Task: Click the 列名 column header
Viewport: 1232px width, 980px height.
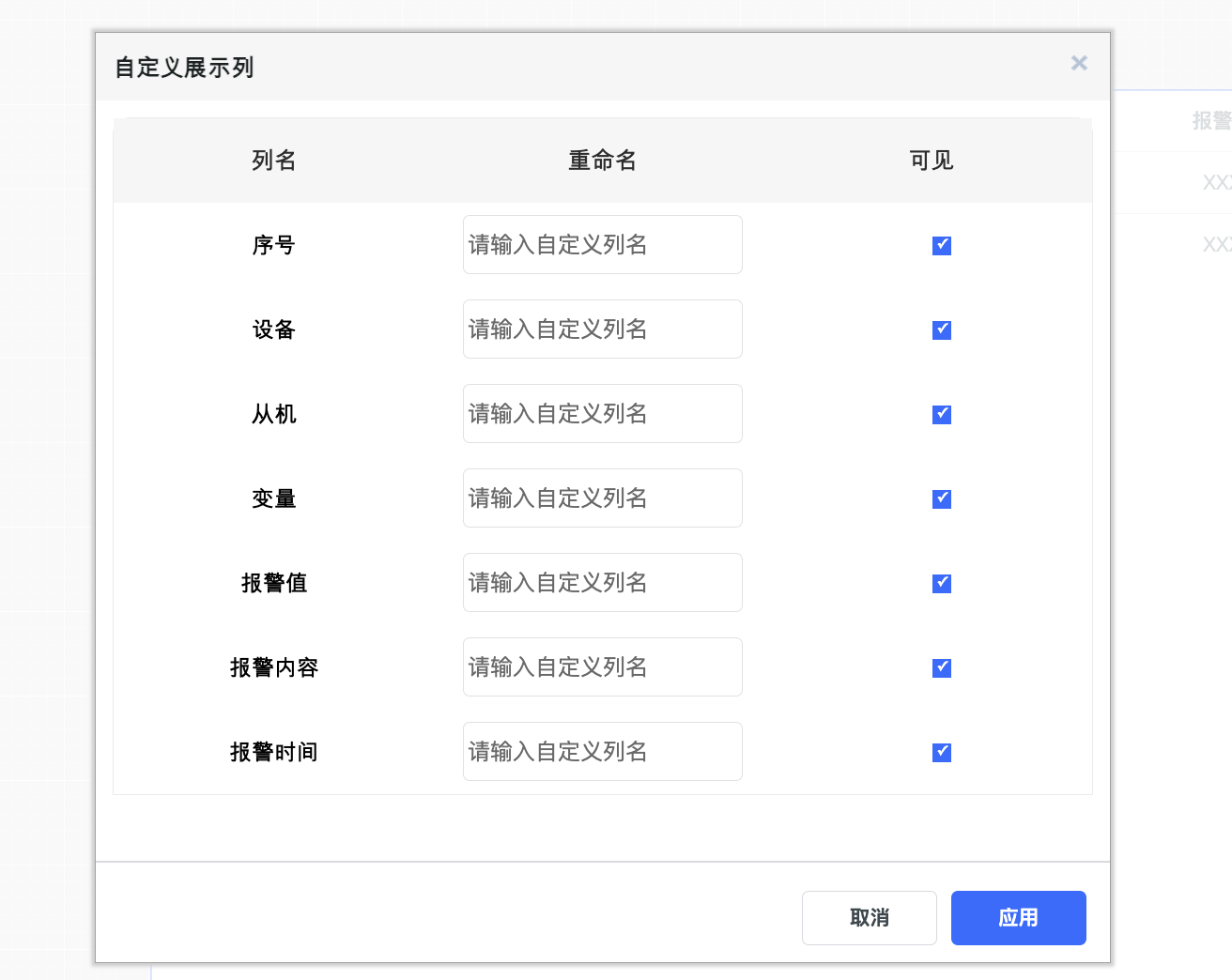Action: [274, 161]
